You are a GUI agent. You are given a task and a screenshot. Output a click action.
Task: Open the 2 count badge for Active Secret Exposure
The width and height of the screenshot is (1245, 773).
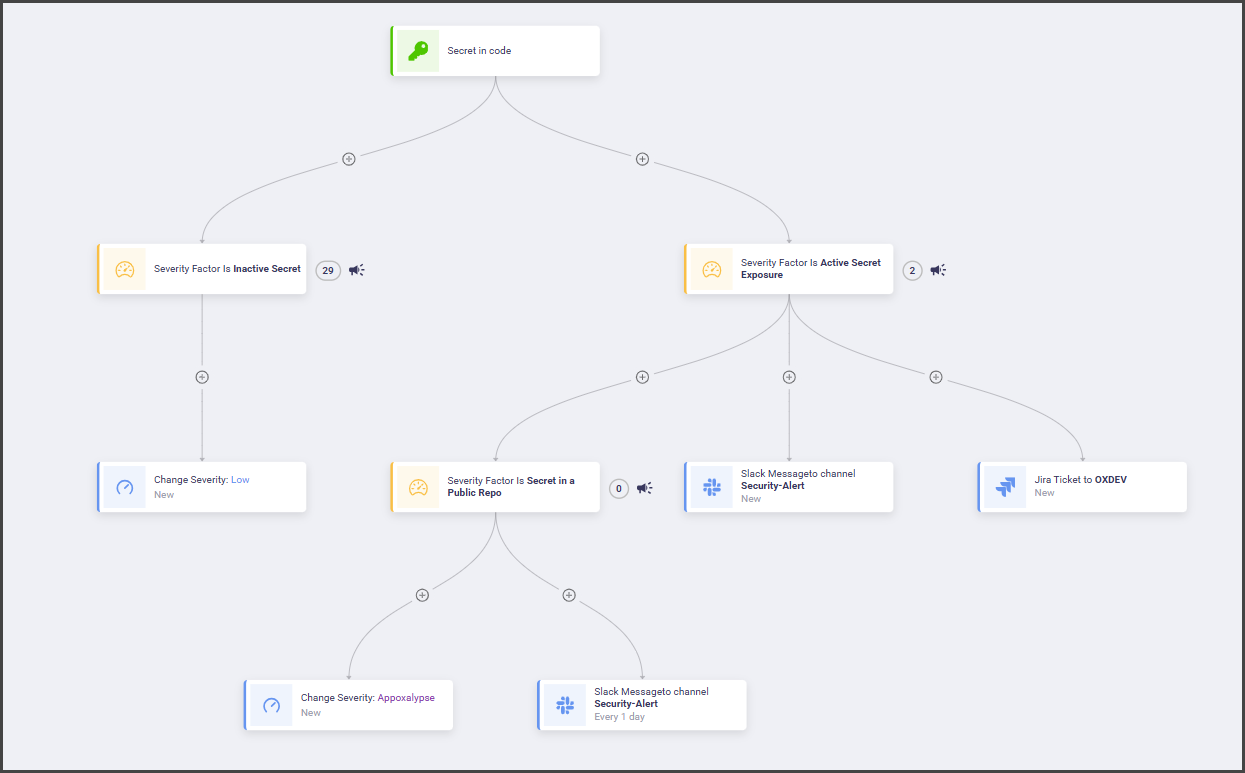click(911, 270)
